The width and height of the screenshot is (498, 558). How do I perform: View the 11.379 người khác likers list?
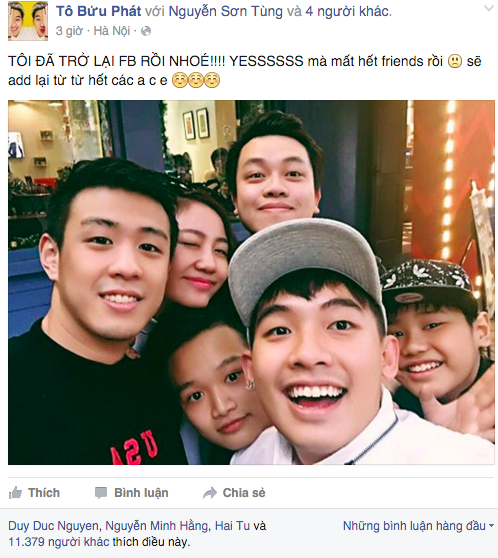pyautogui.click(x=59, y=542)
